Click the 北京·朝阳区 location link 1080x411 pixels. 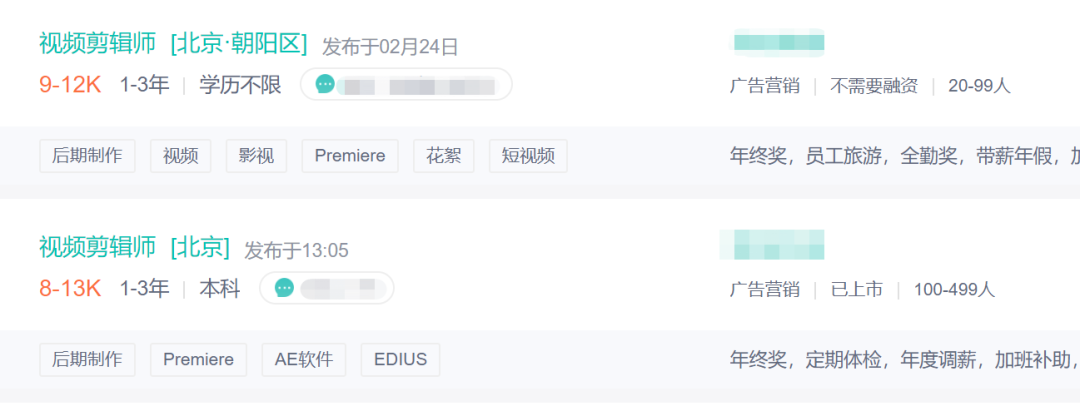239,43
